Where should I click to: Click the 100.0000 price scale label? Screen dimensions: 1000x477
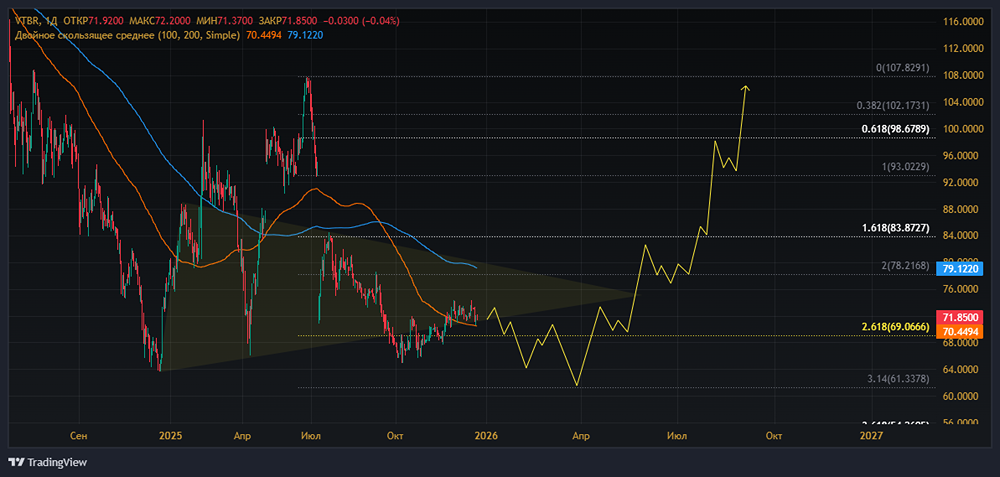click(x=963, y=129)
